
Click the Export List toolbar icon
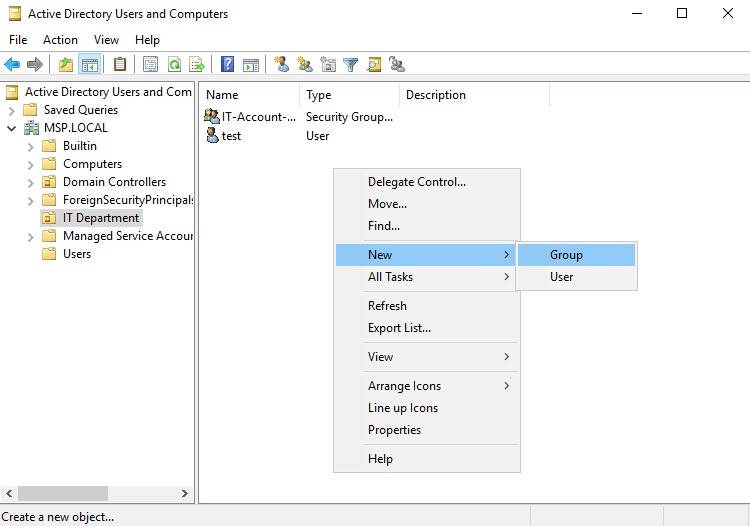click(x=197, y=65)
